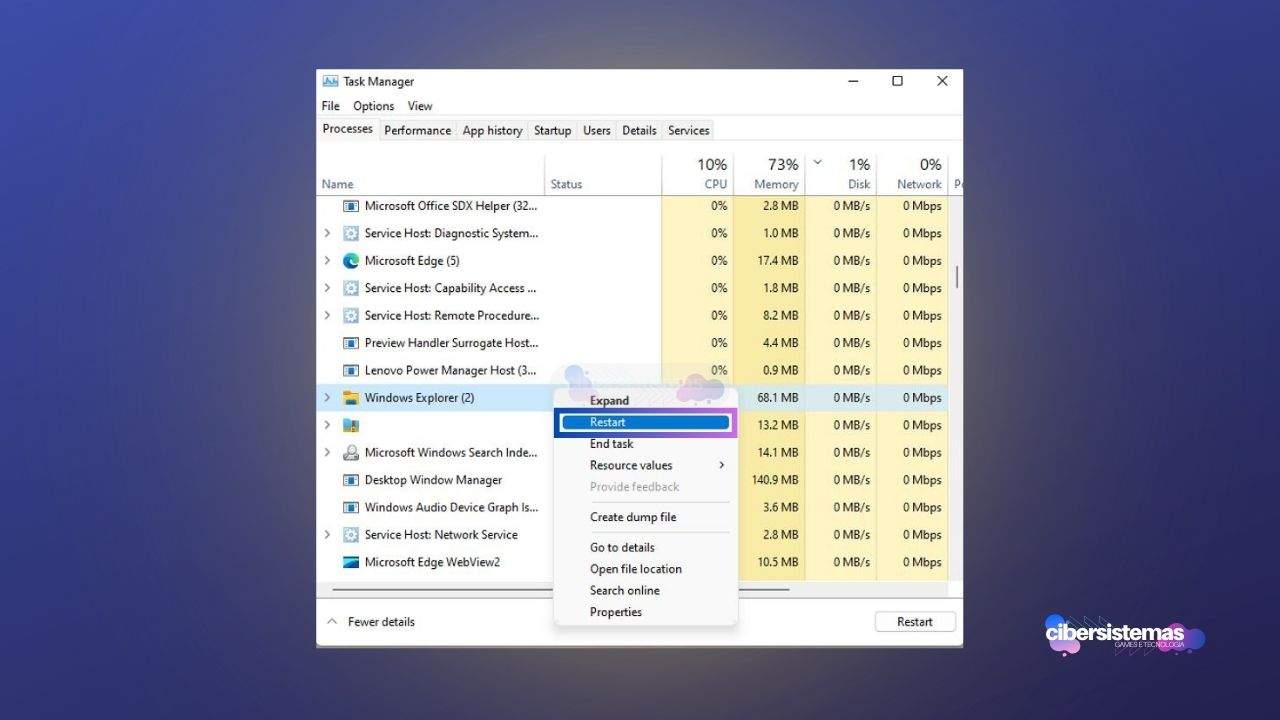Select Microsoft Edge WebView2 process name
1280x720 pixels.
(432, 562)
